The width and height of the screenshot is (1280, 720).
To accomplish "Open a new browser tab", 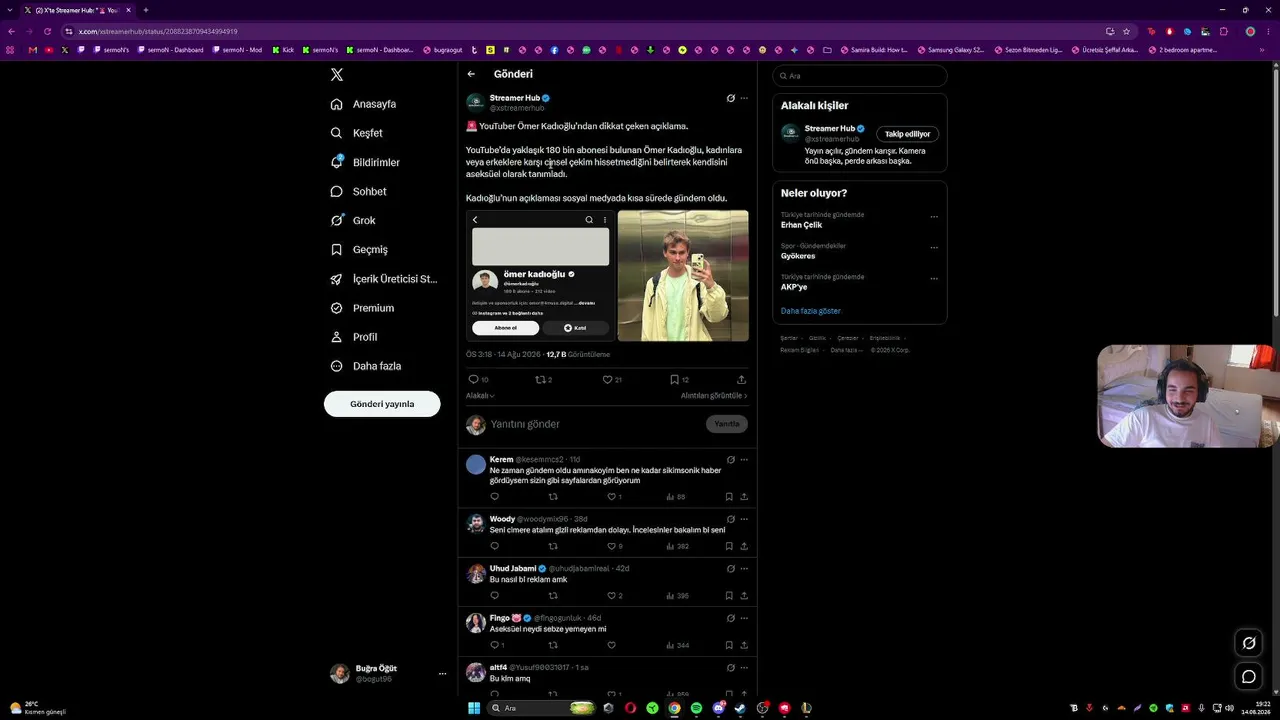I will (145, 10).
